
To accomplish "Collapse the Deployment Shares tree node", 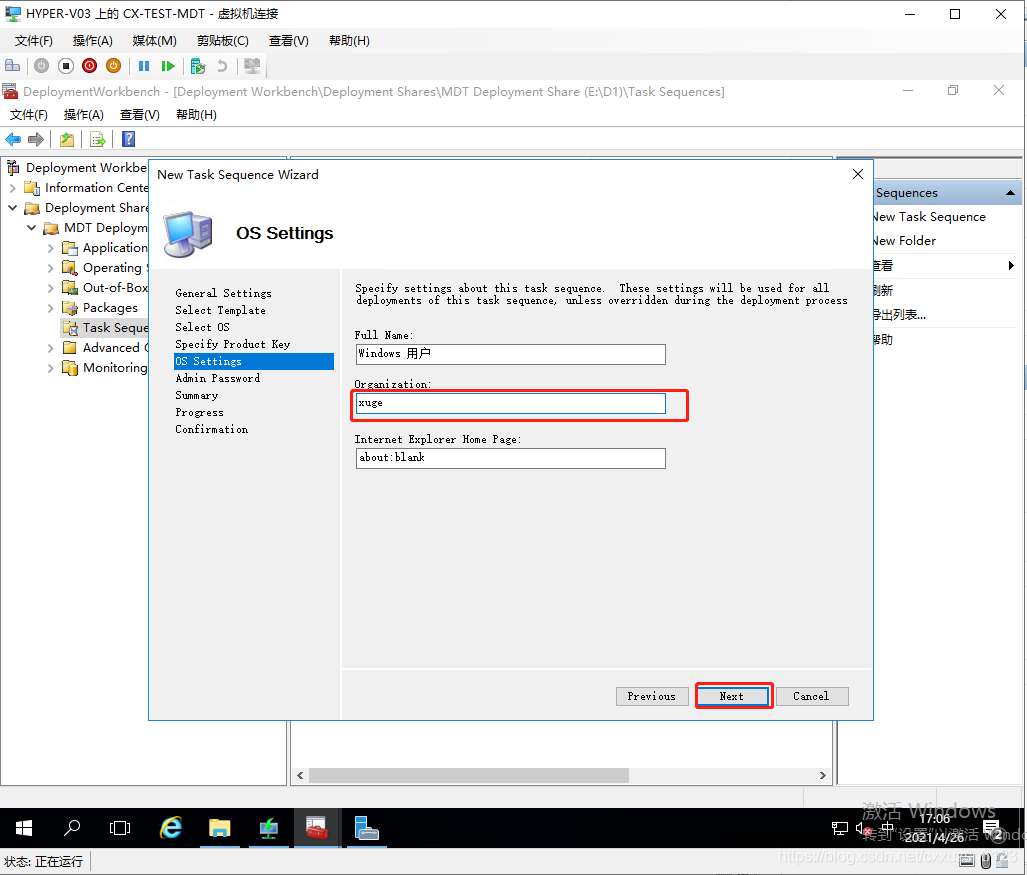I will tap(12, 208).
